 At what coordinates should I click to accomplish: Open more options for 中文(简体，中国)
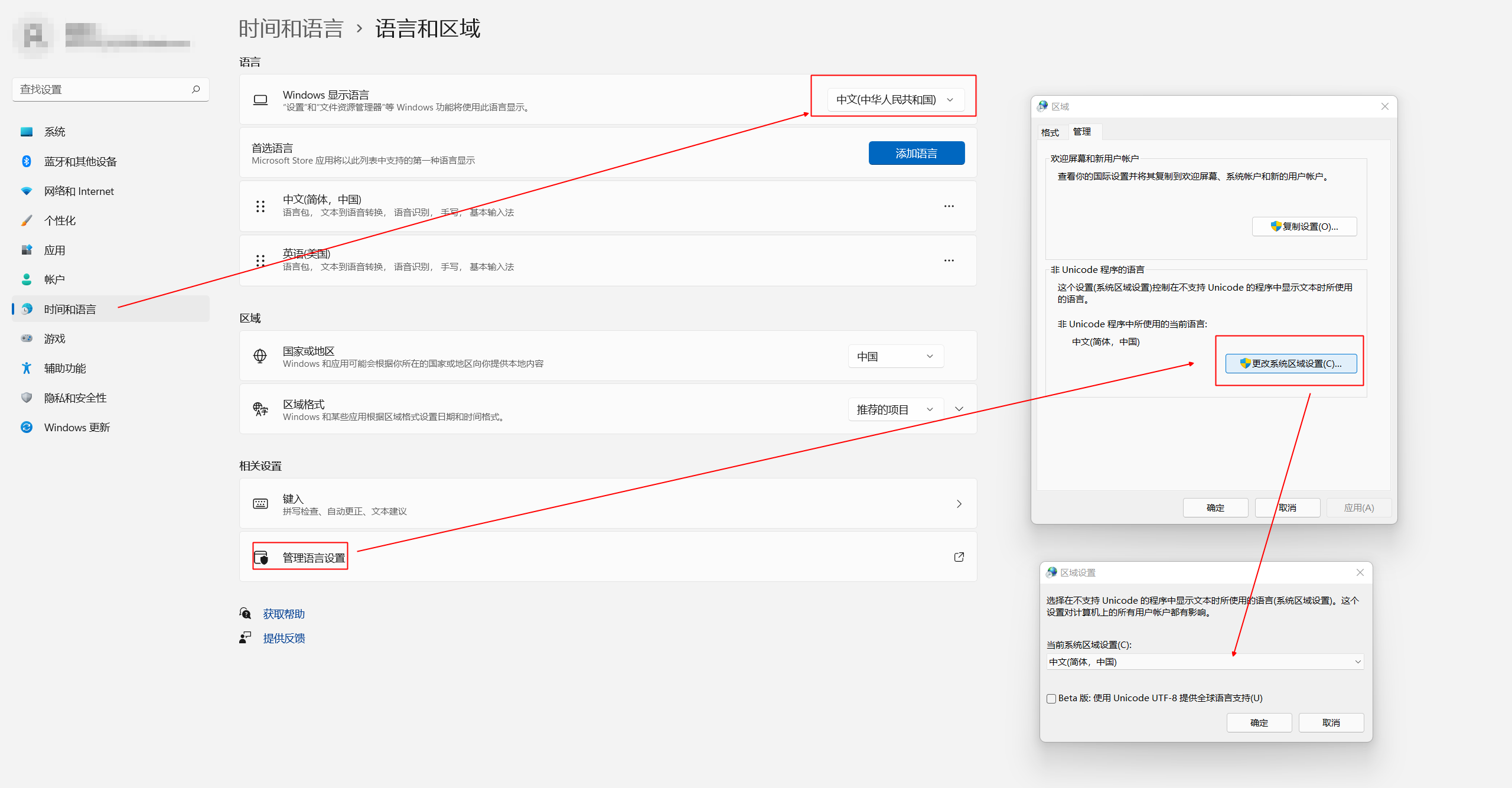coord(949,206)
